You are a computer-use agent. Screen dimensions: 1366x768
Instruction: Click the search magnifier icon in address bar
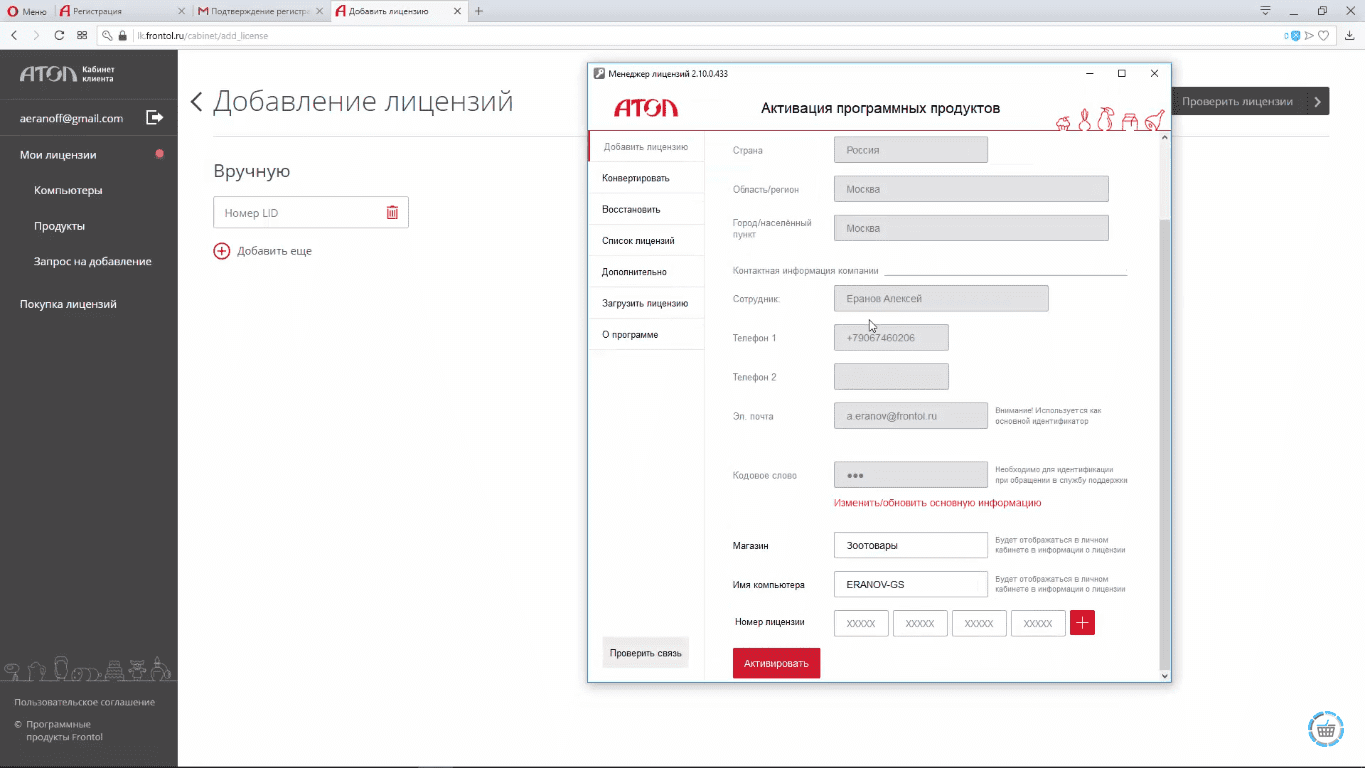[108, 35]
